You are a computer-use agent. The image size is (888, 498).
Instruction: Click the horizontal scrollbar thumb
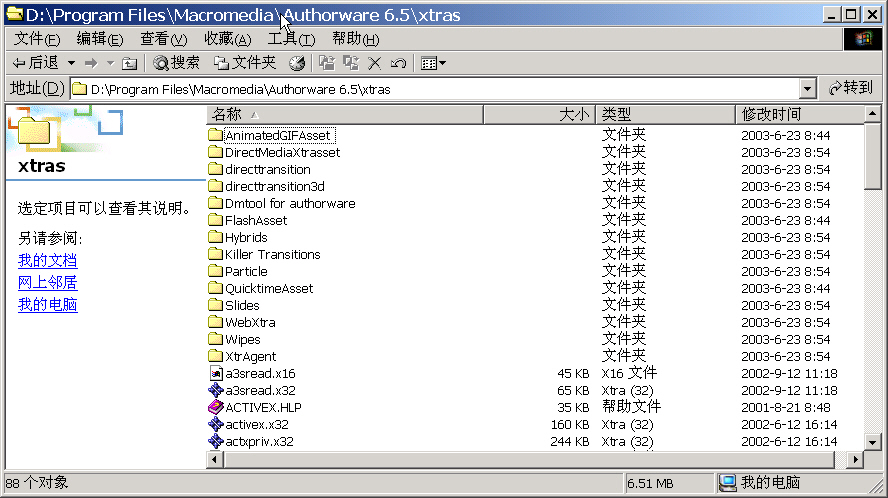click(530, 459)
